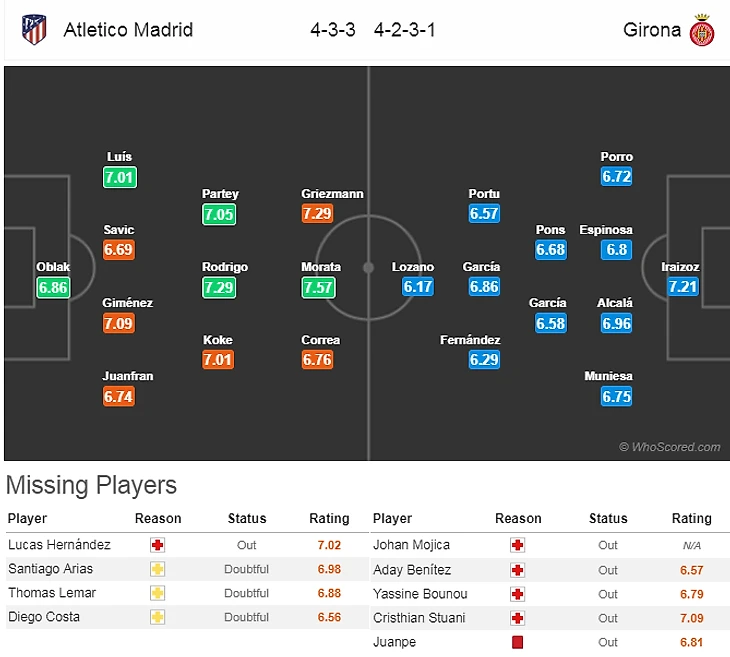This screenshot has height=657, width=730.
Task: Click Cristhian Stuani's red injury icon
Action: click(517, 618)
